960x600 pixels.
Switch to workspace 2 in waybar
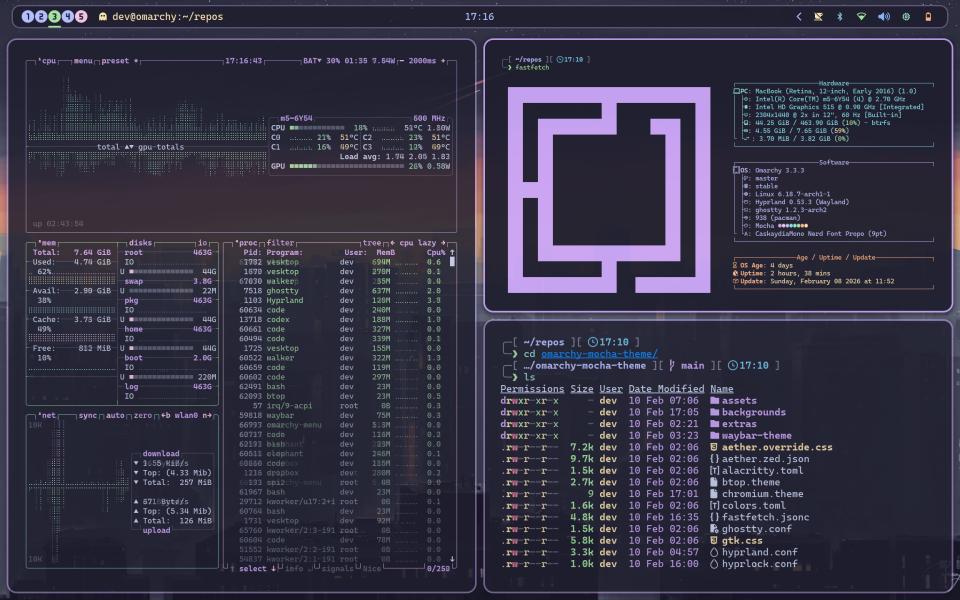[x=40, y=17]
